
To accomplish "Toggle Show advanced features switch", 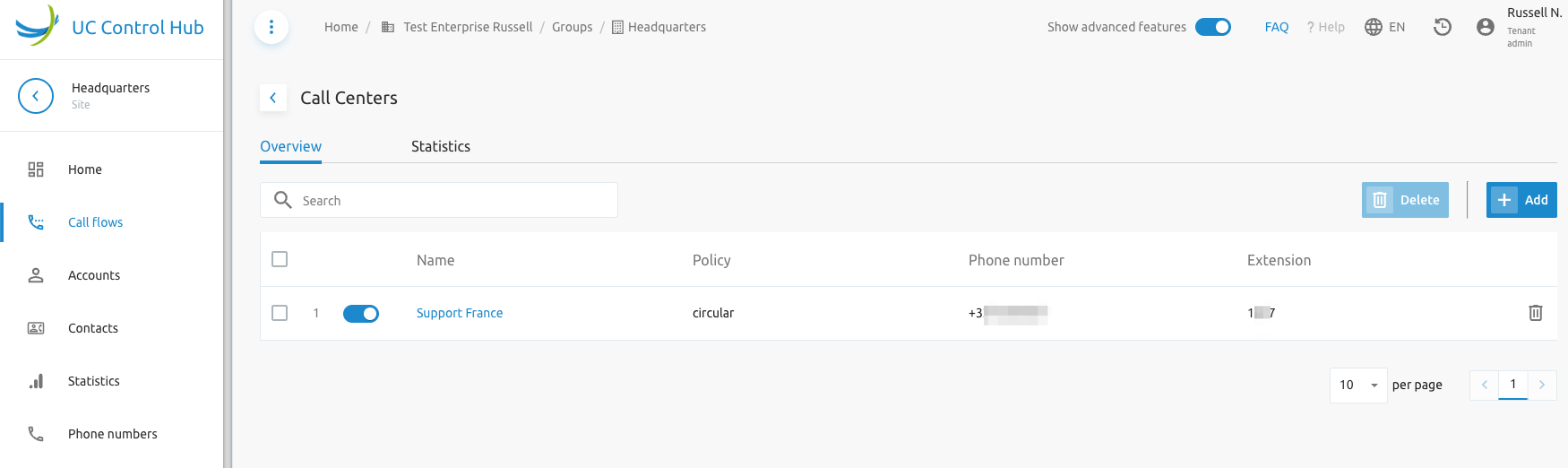I will pyautogui.click(x=1213, y=27).
